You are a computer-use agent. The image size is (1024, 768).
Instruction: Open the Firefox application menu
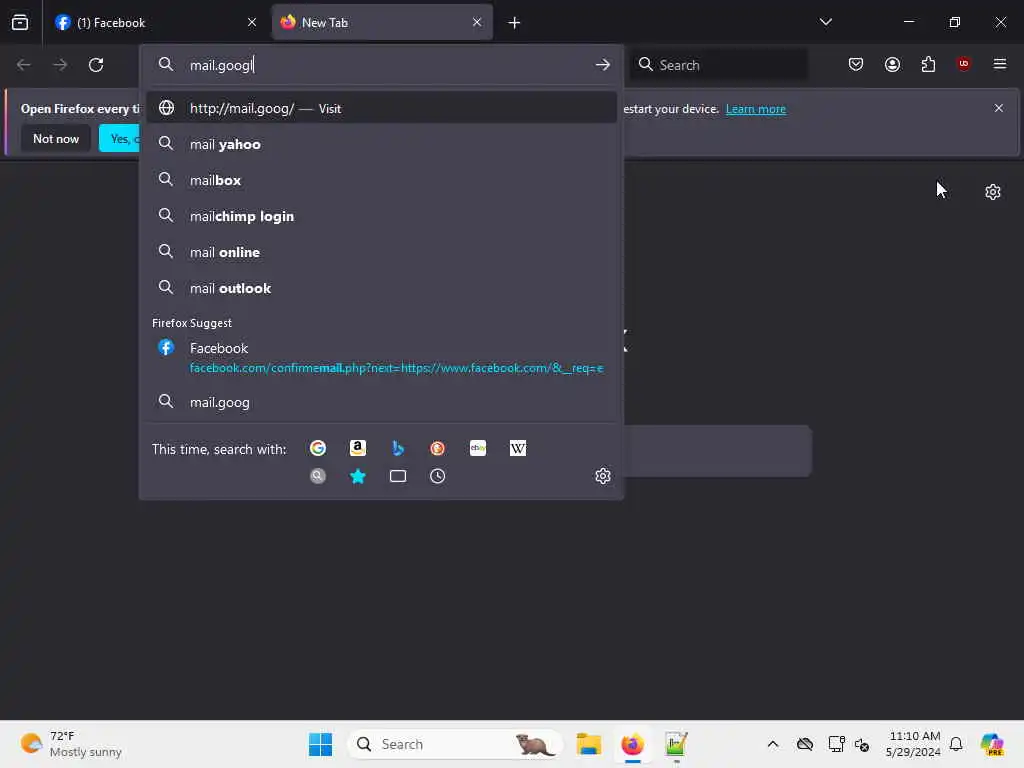[x=1000, y=64]
